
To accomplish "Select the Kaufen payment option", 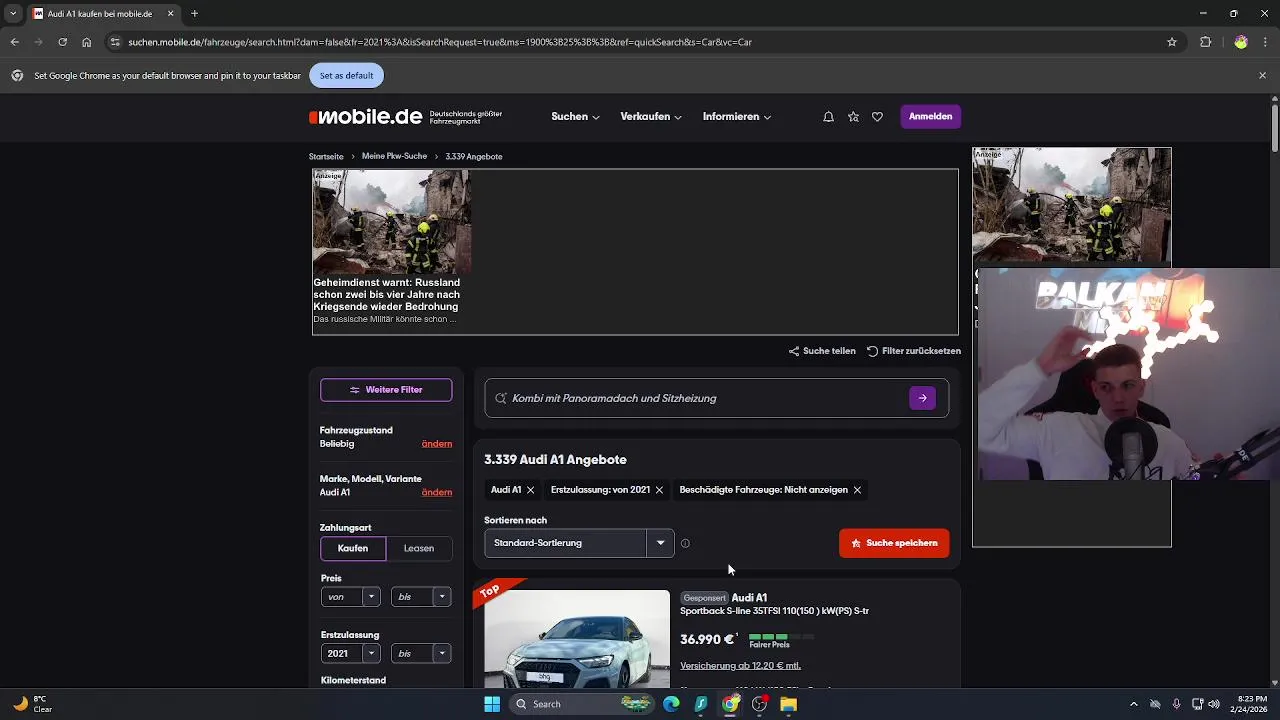I will [x=353, y=548].
